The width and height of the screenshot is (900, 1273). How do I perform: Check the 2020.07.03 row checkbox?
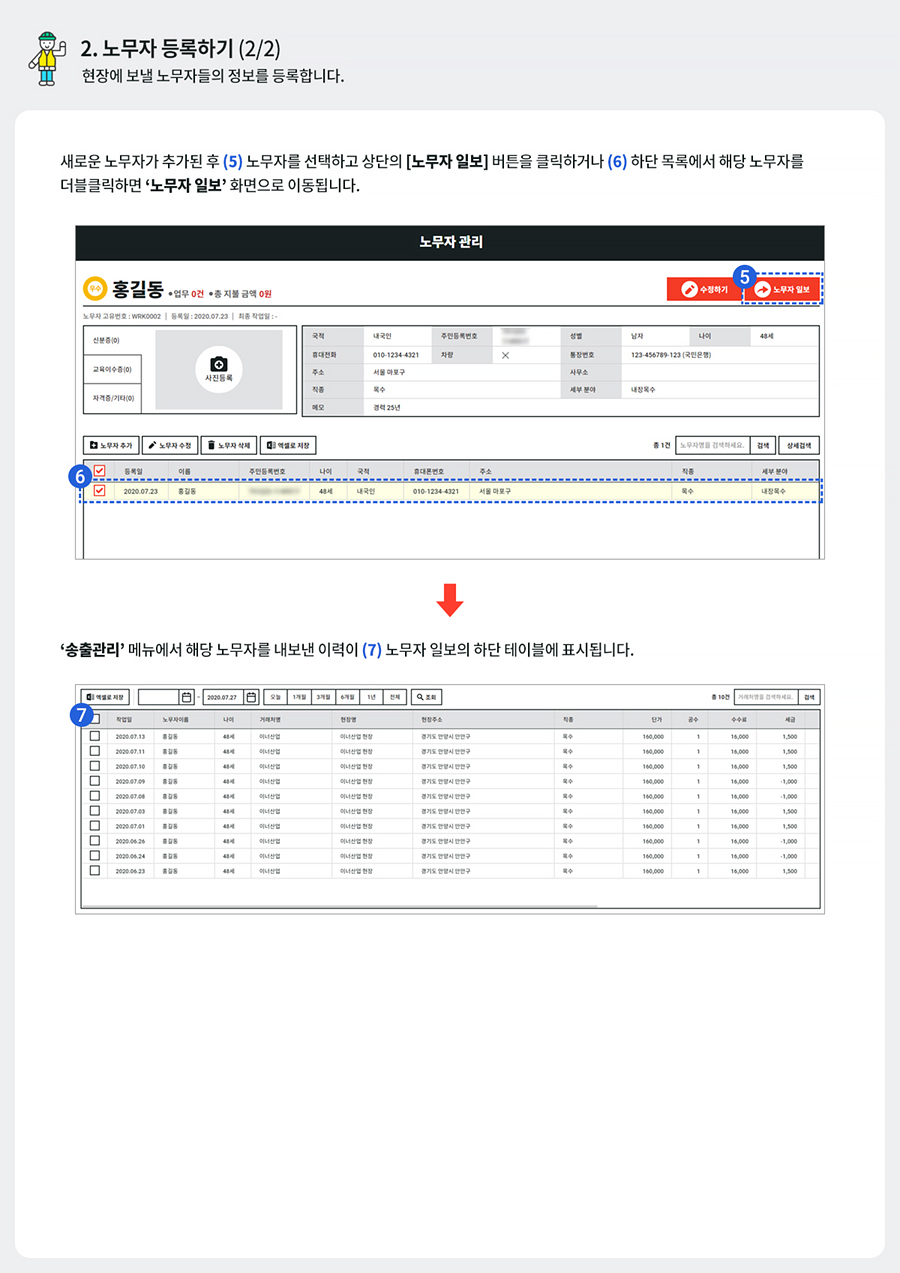[95, 811]
